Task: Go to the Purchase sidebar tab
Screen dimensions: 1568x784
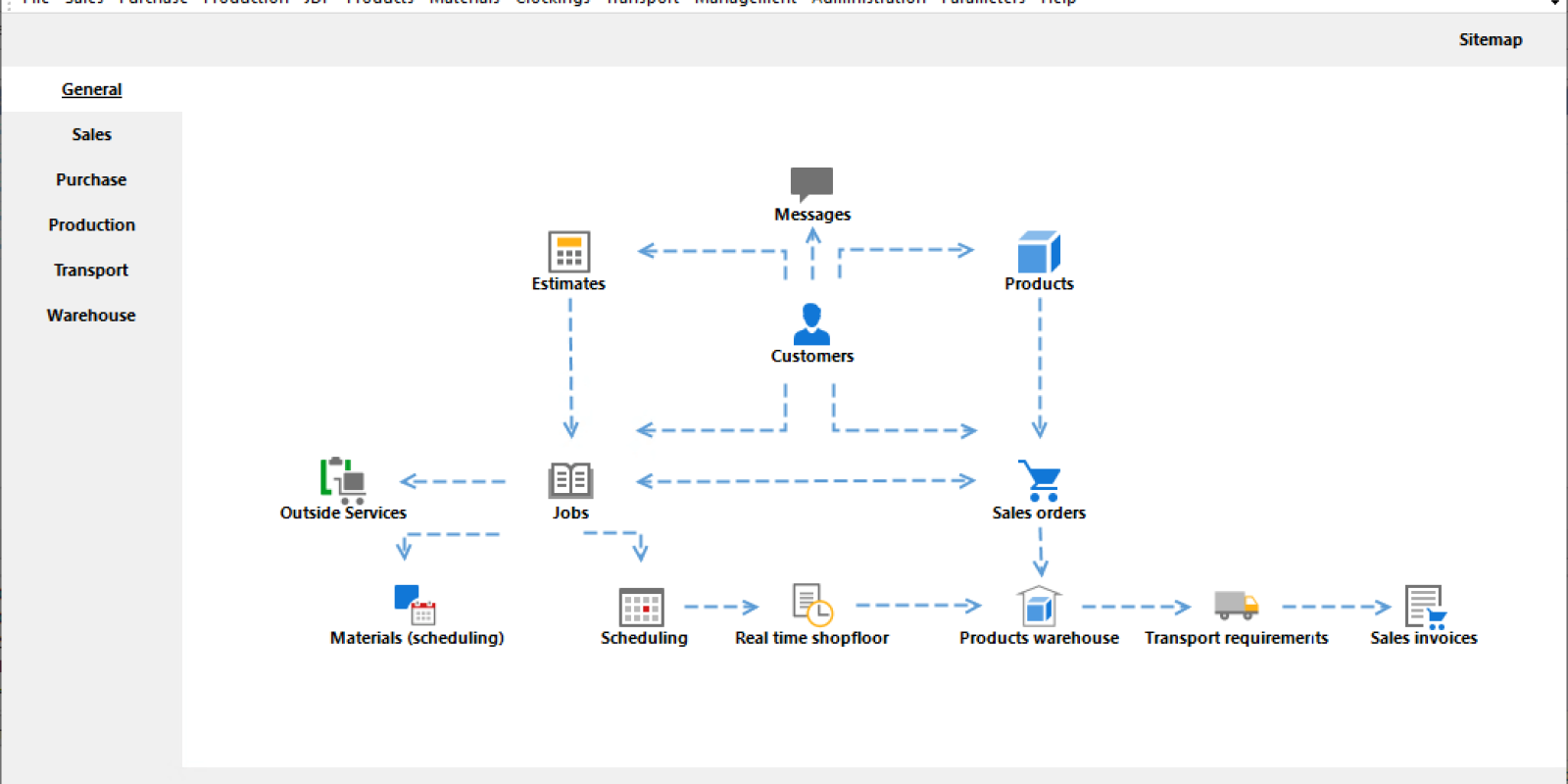Action: (92, 179)
